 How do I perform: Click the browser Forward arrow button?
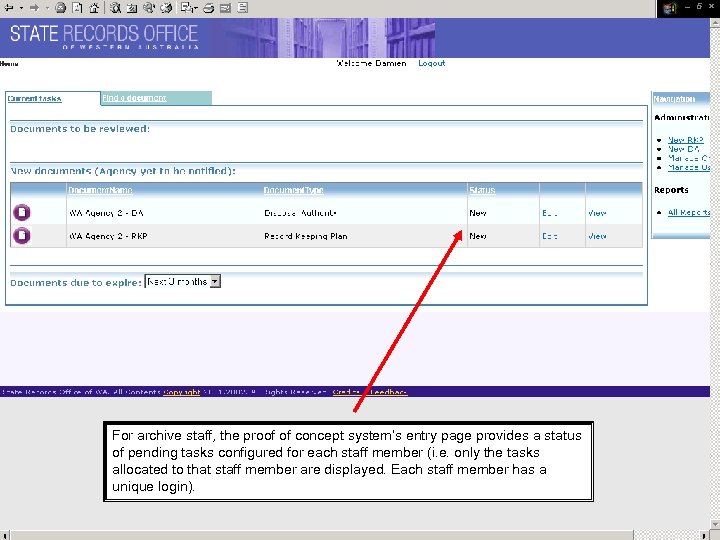click(x=34, y=8)
